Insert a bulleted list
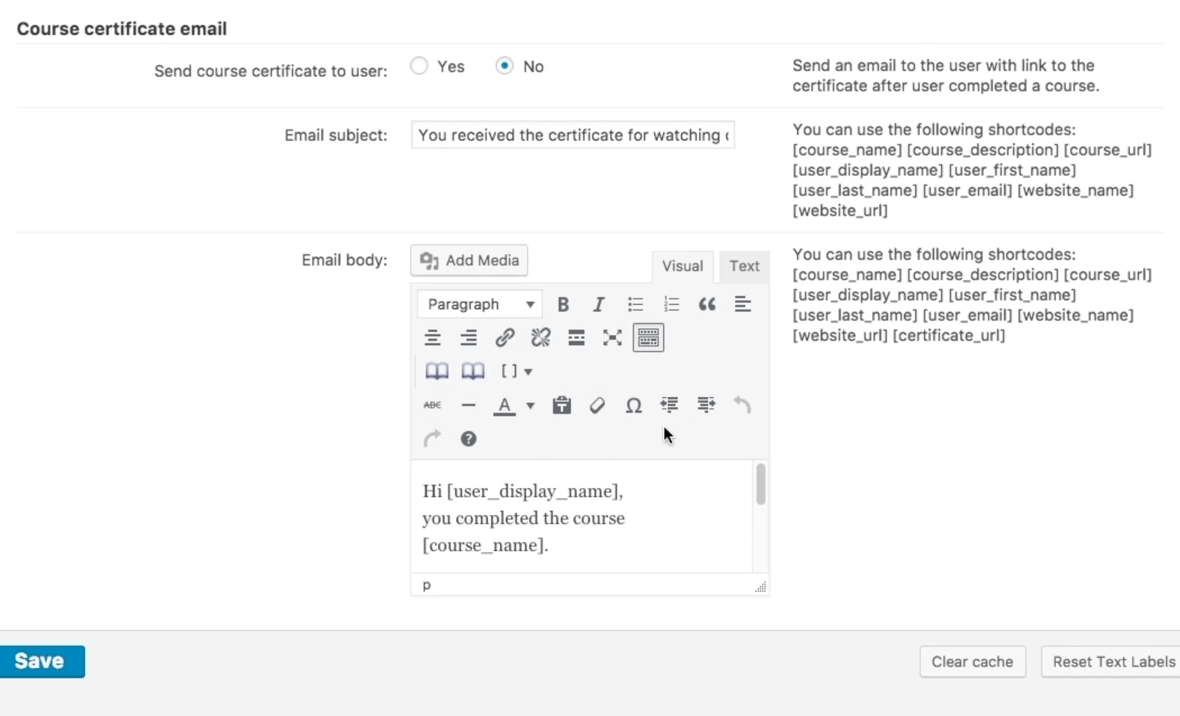 [635, 304]
